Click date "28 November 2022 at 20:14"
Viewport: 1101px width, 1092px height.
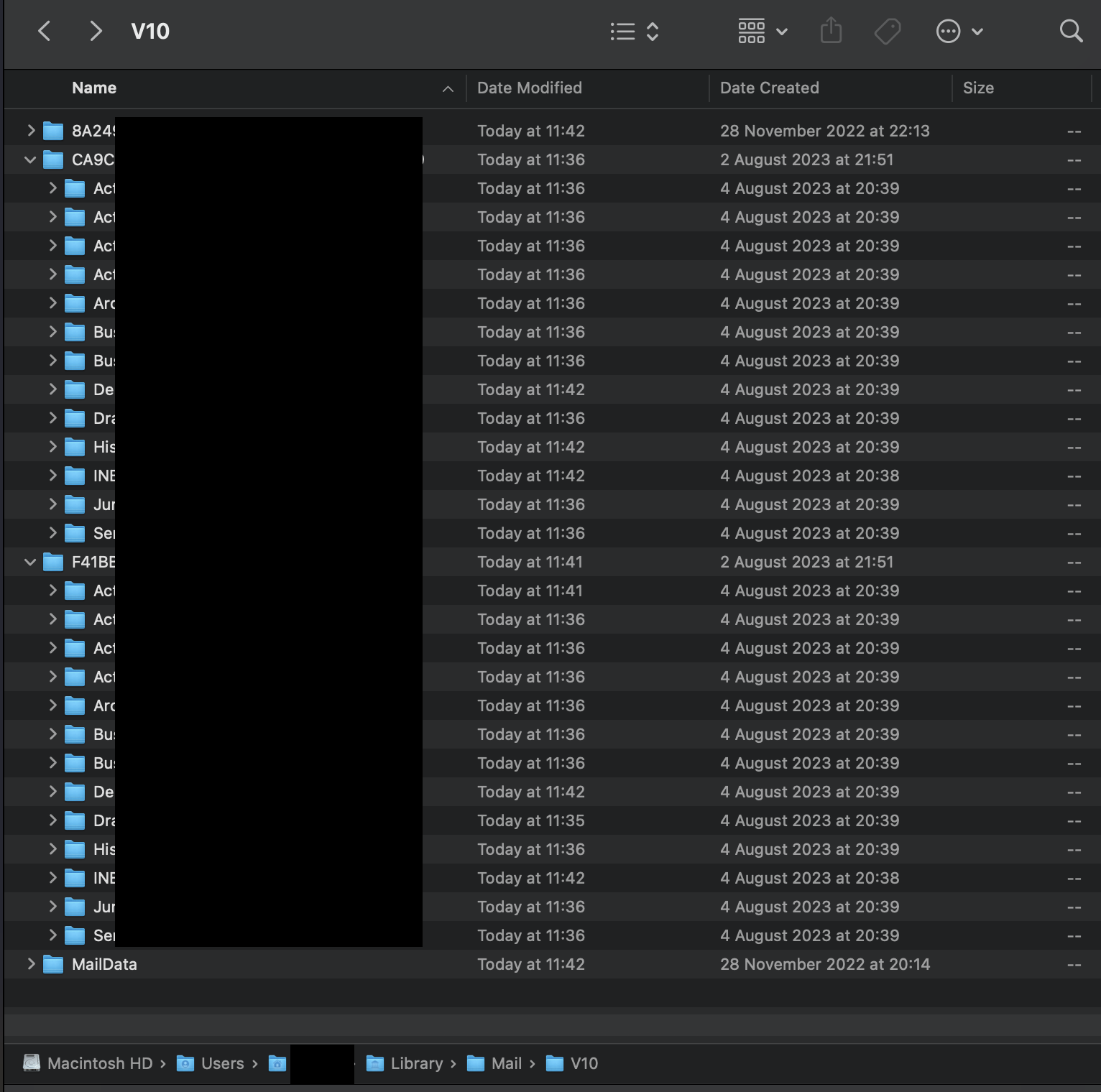click(x=825, y=964)
